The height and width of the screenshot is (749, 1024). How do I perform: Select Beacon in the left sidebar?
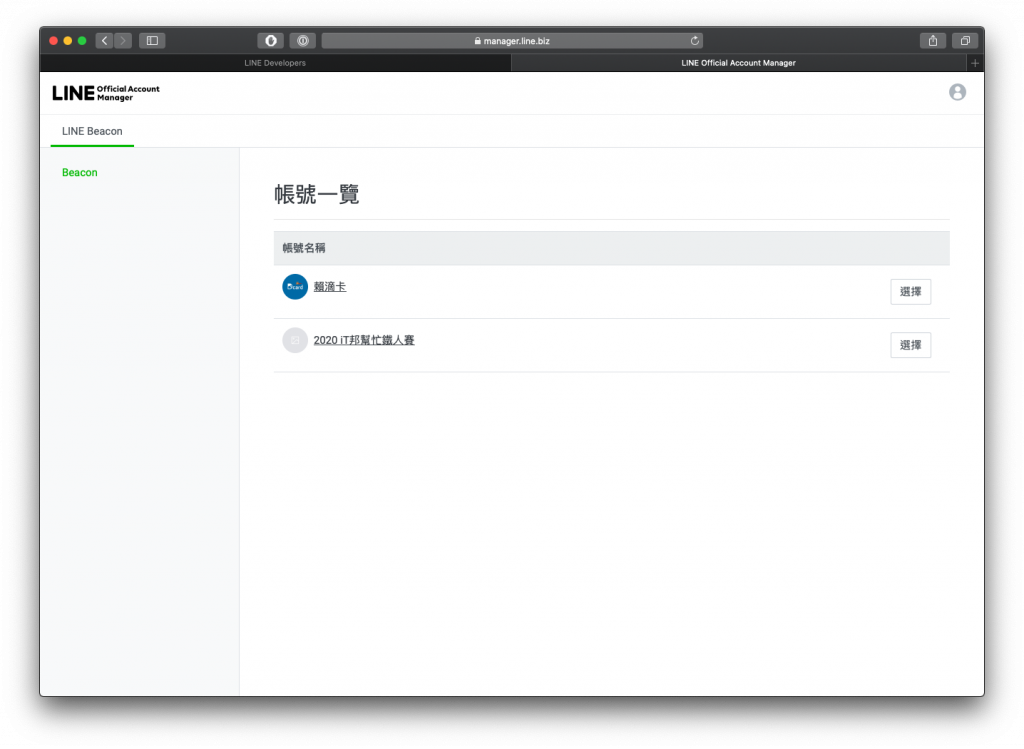[x=80, y=172]
